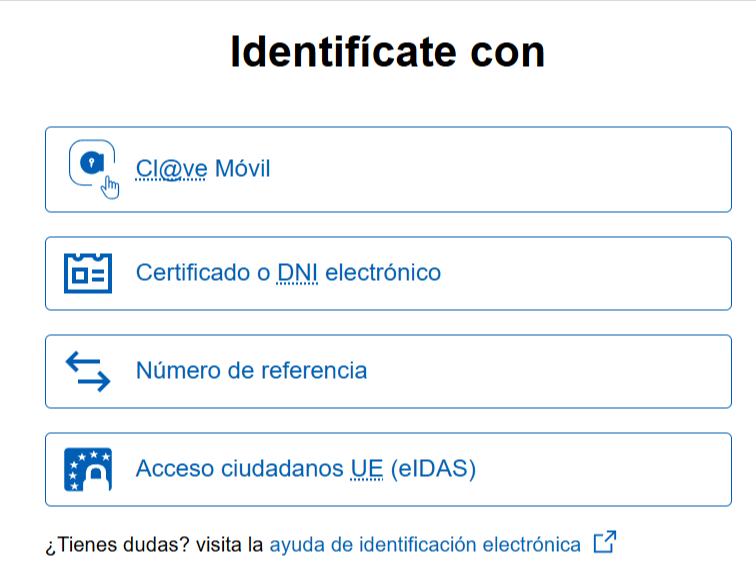
Task: Click the hand pointer on Cl@ve icon
Action: 110,187
